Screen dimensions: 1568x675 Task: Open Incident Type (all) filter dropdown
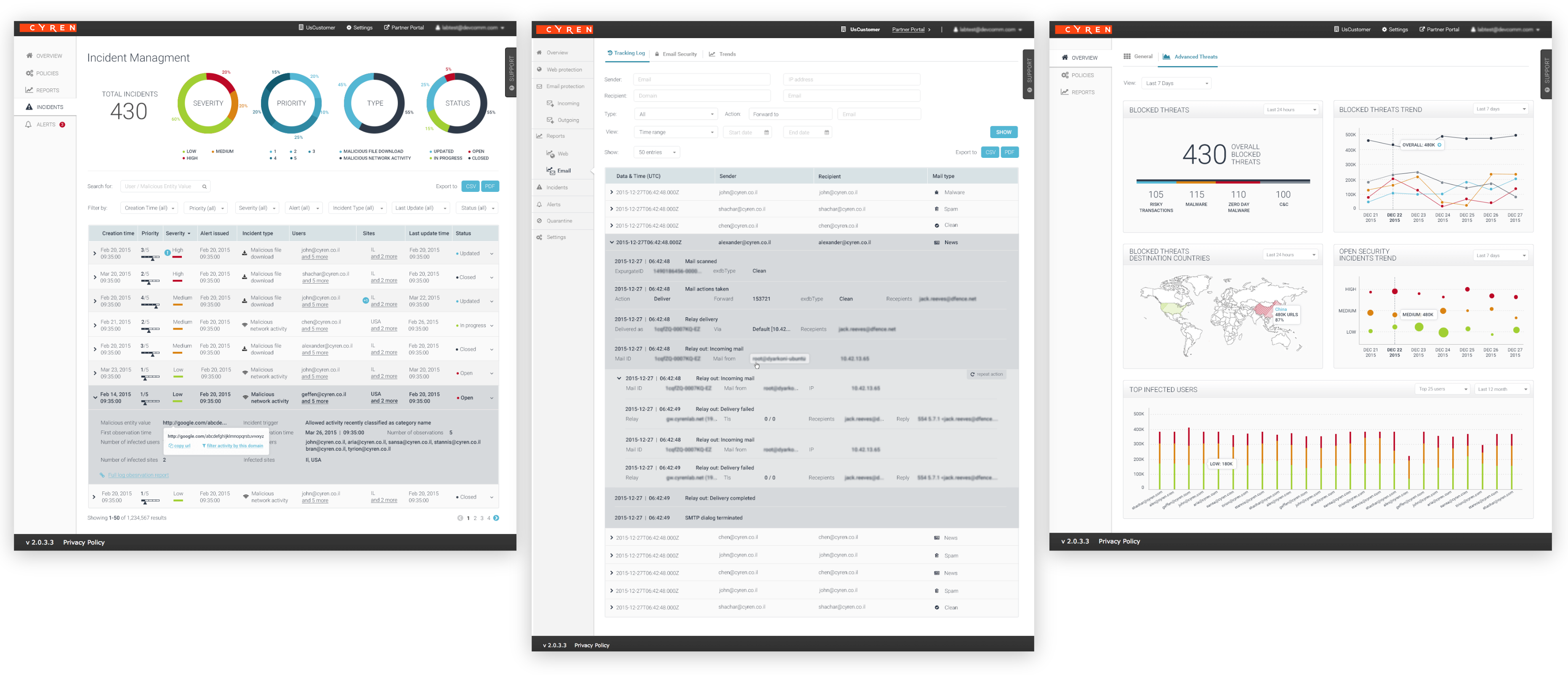tap(358, 208)
